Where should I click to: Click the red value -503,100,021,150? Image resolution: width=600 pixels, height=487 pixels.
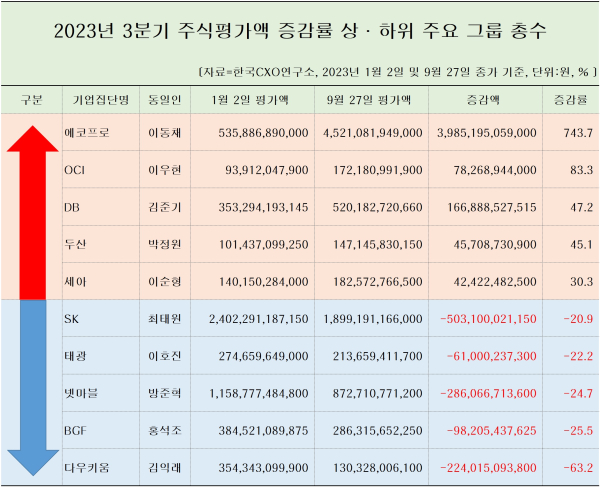click(488, 319)
